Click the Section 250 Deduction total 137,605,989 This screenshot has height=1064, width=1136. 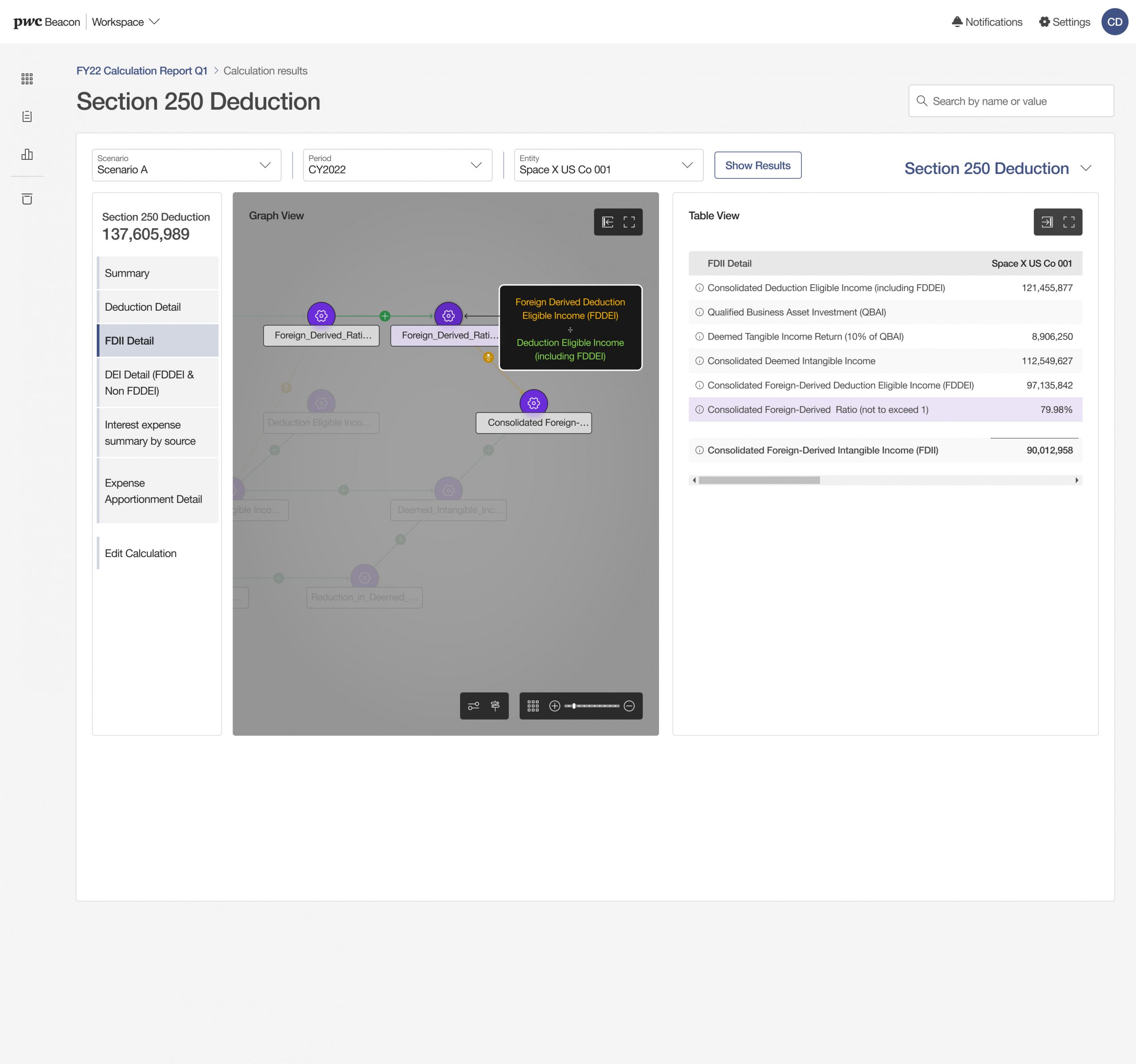point(146,234)
